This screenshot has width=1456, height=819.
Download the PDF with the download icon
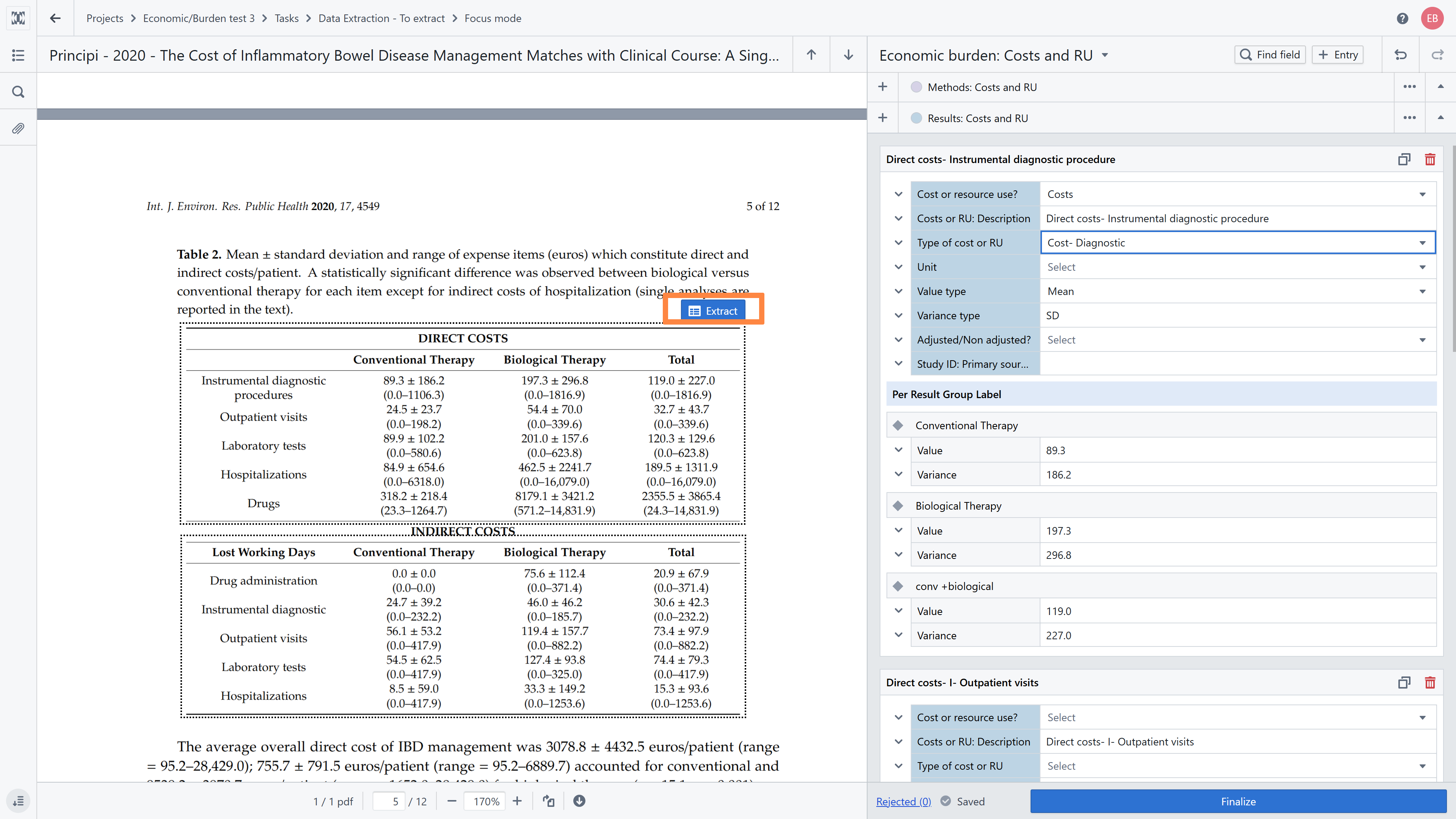[579, 801]
